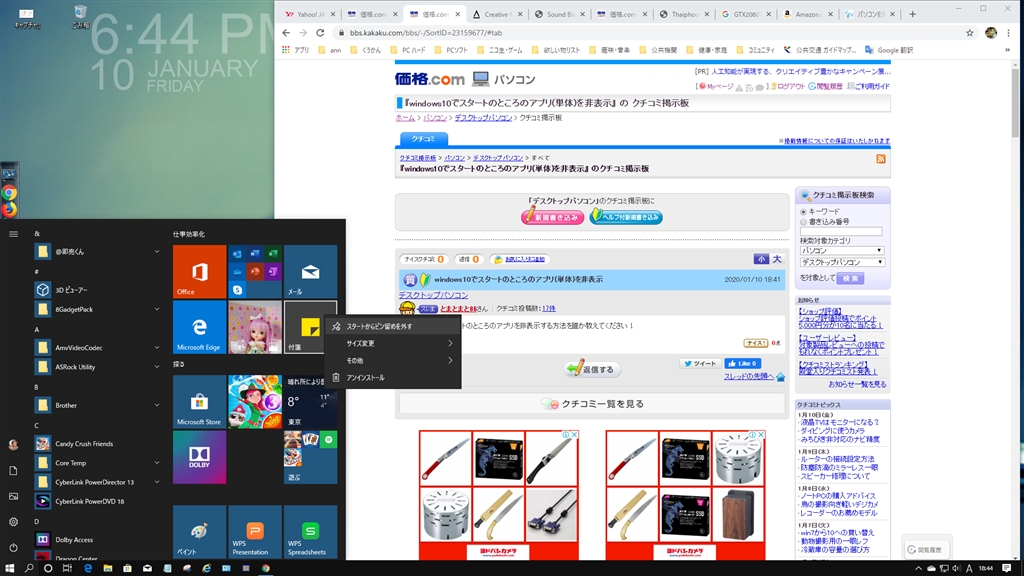The width and height of the screenshot is (1024, 576).
Task: Click the 新規書き込み button
Action: [x=553, y=217]
